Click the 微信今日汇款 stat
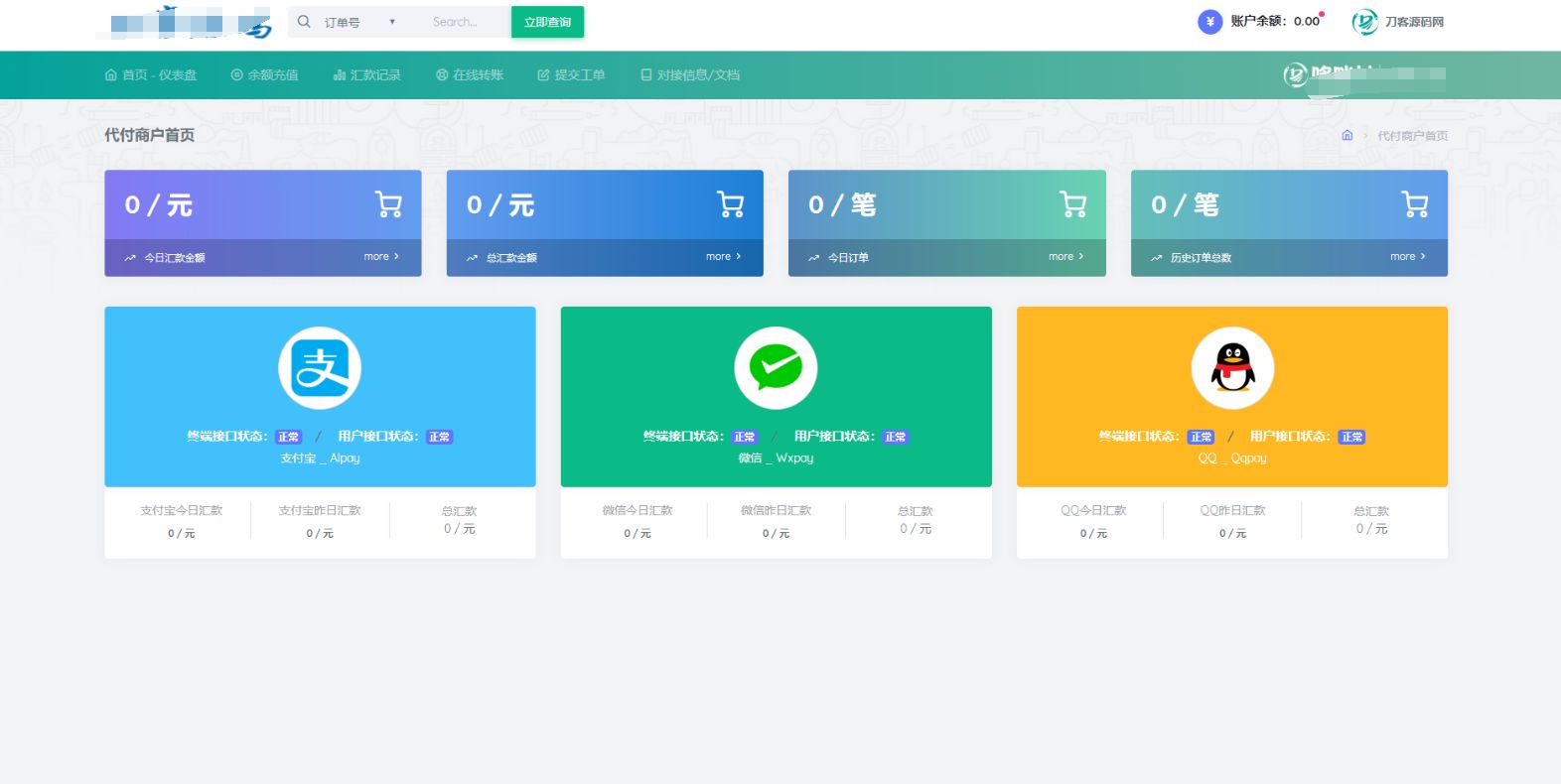 [638, 522]
